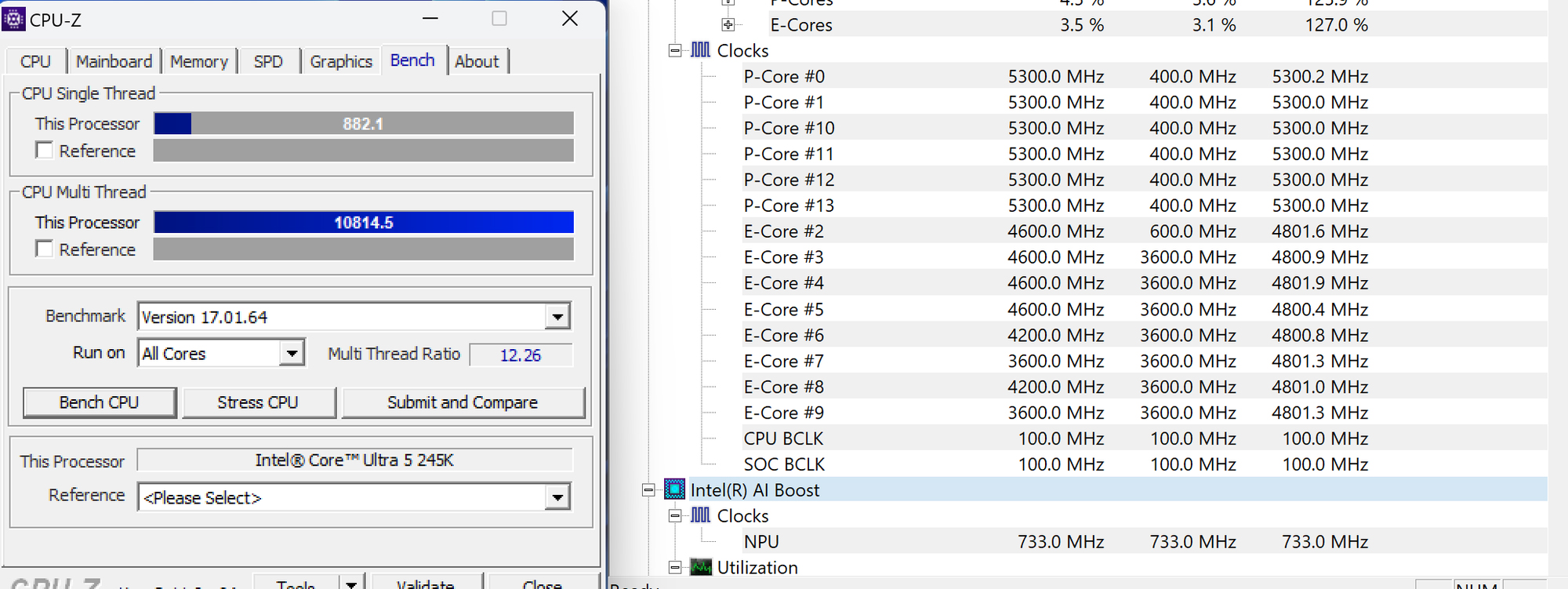
Task: Minimize the CPU-Z window
Action: tap(430, 19)
